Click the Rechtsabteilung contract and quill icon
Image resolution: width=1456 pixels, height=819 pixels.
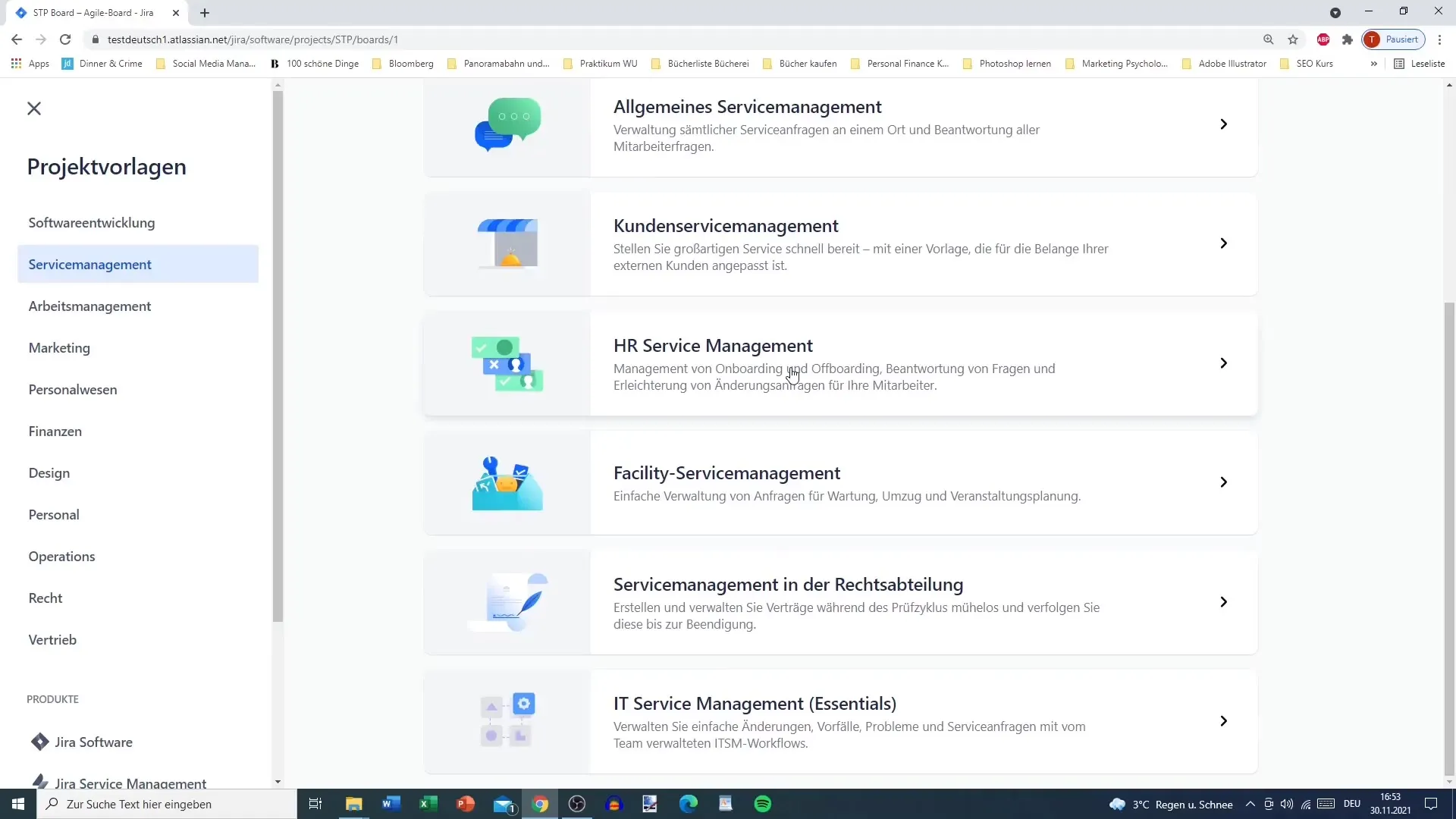(x=507, y=602)
